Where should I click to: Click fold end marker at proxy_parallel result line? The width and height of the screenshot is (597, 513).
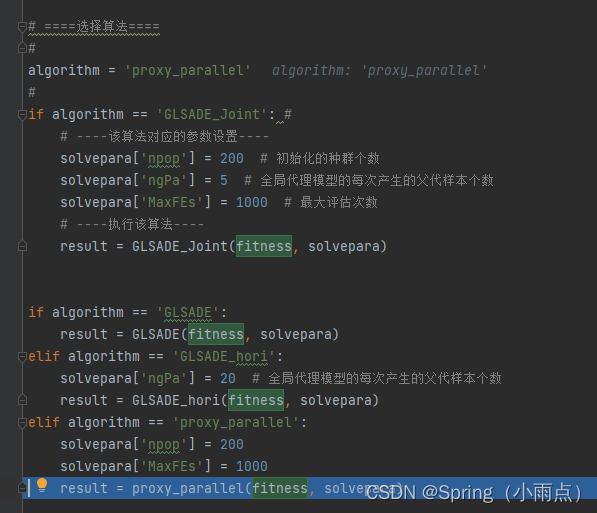pyautogui.click(x=22, y=488)
